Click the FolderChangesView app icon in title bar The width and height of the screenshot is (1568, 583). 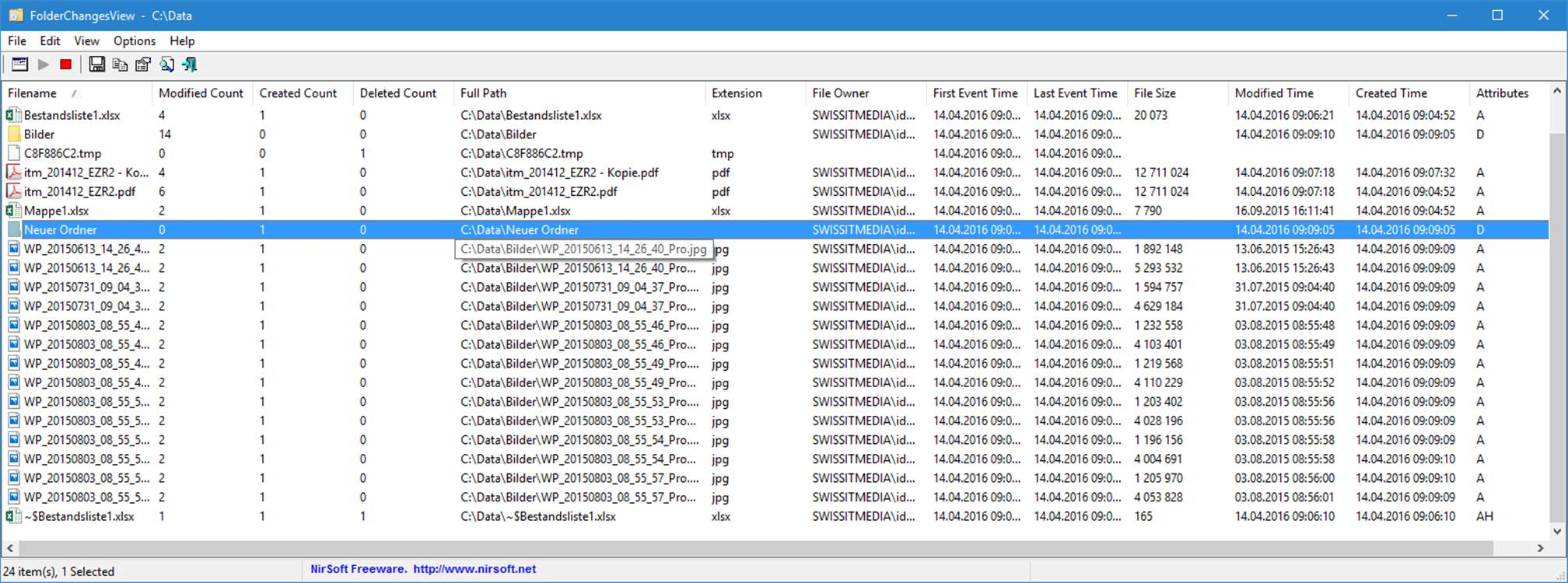[15, 16]
